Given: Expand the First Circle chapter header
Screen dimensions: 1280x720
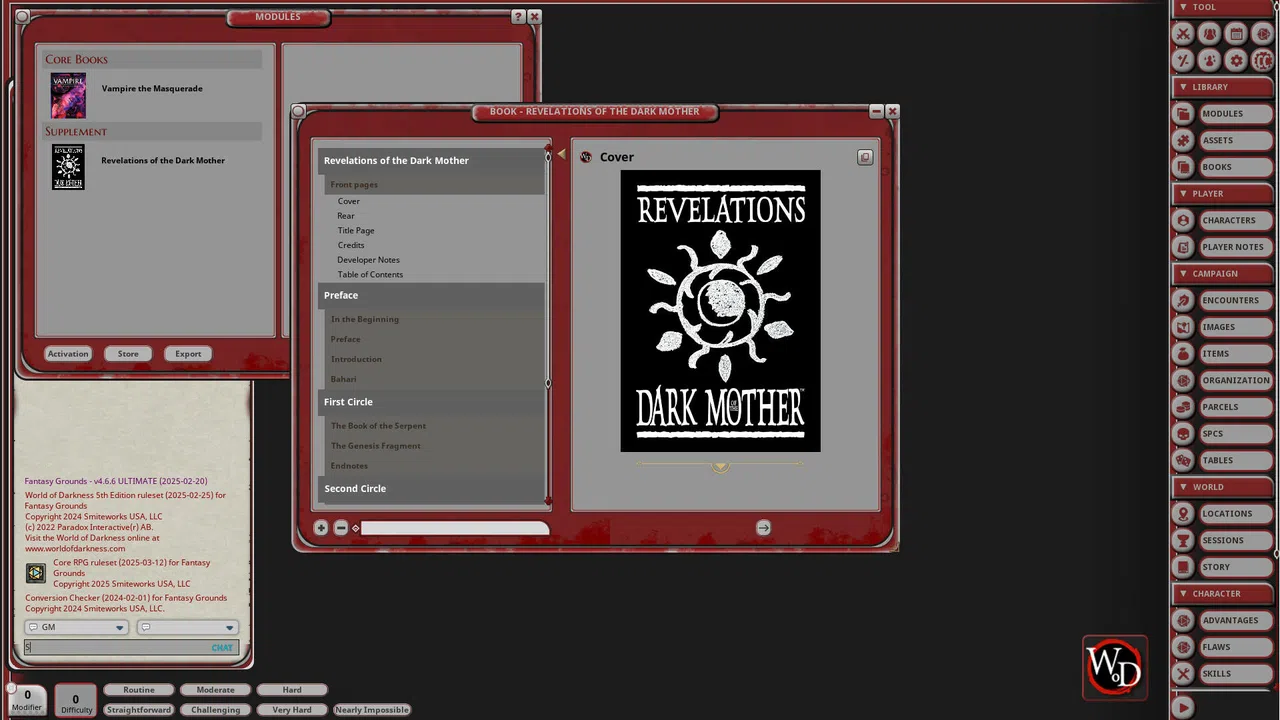Looking at the screenshot, I should point(431,402).
